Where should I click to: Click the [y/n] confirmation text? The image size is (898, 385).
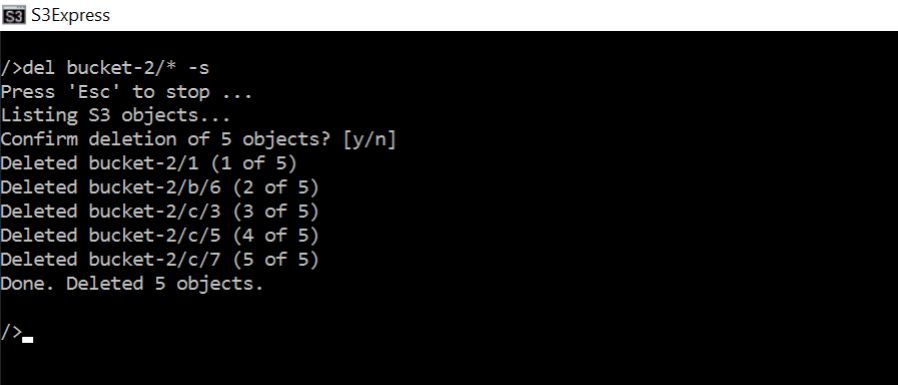(x=369, y=140)
